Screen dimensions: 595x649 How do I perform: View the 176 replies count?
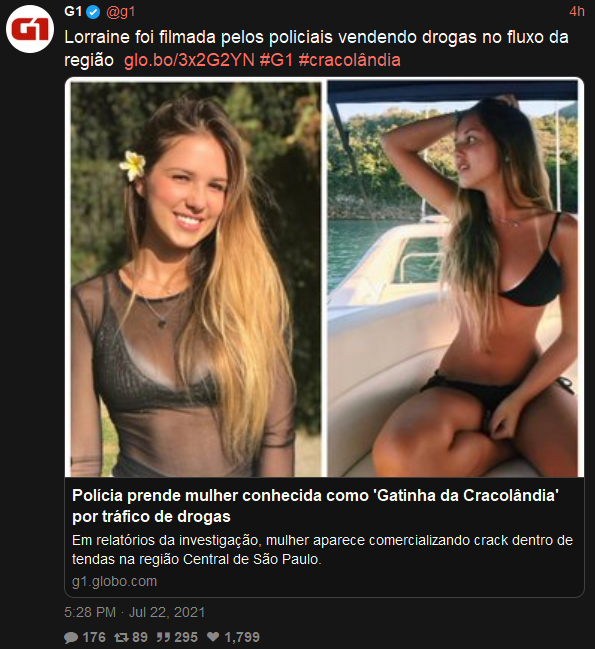(x=94, y=637)
